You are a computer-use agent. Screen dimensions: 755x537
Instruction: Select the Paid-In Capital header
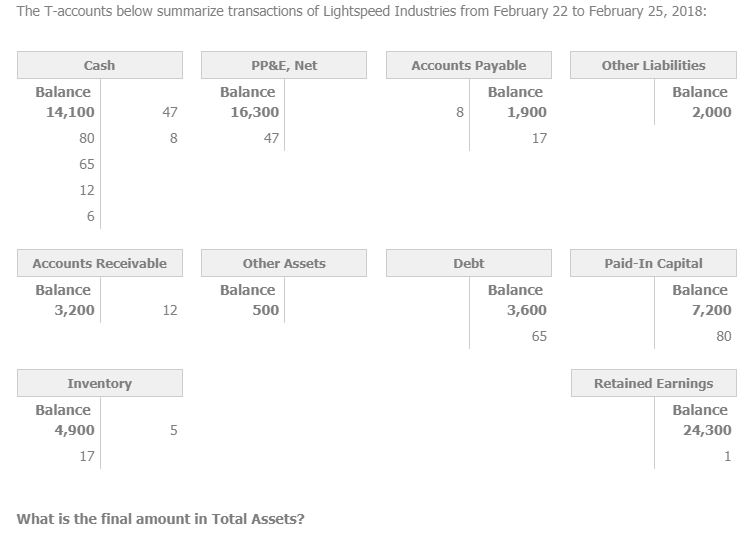click(653, 264)
